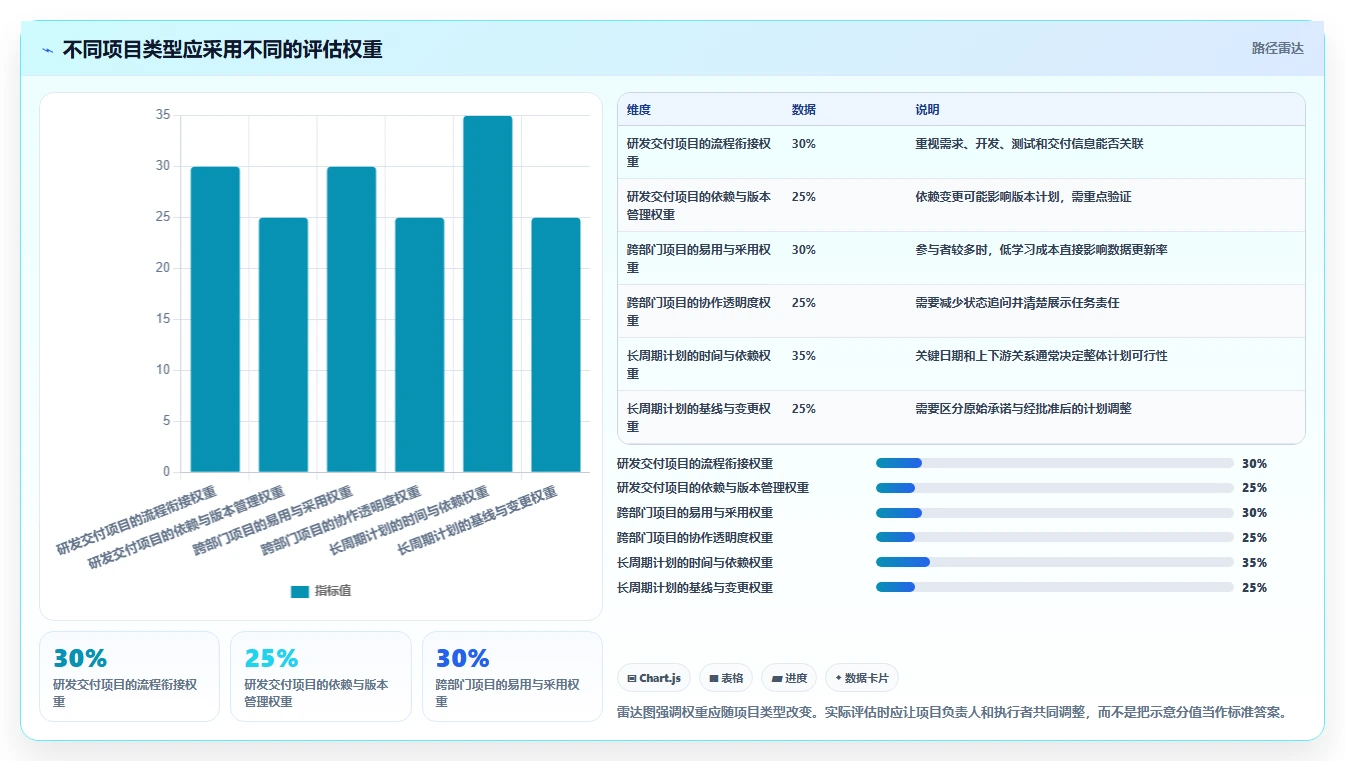Click the 研发交付项目的流程衔接权重 progress bar
This screenshot has width=1345, height=761.
pyautogui.click(x=1055, y=463)
